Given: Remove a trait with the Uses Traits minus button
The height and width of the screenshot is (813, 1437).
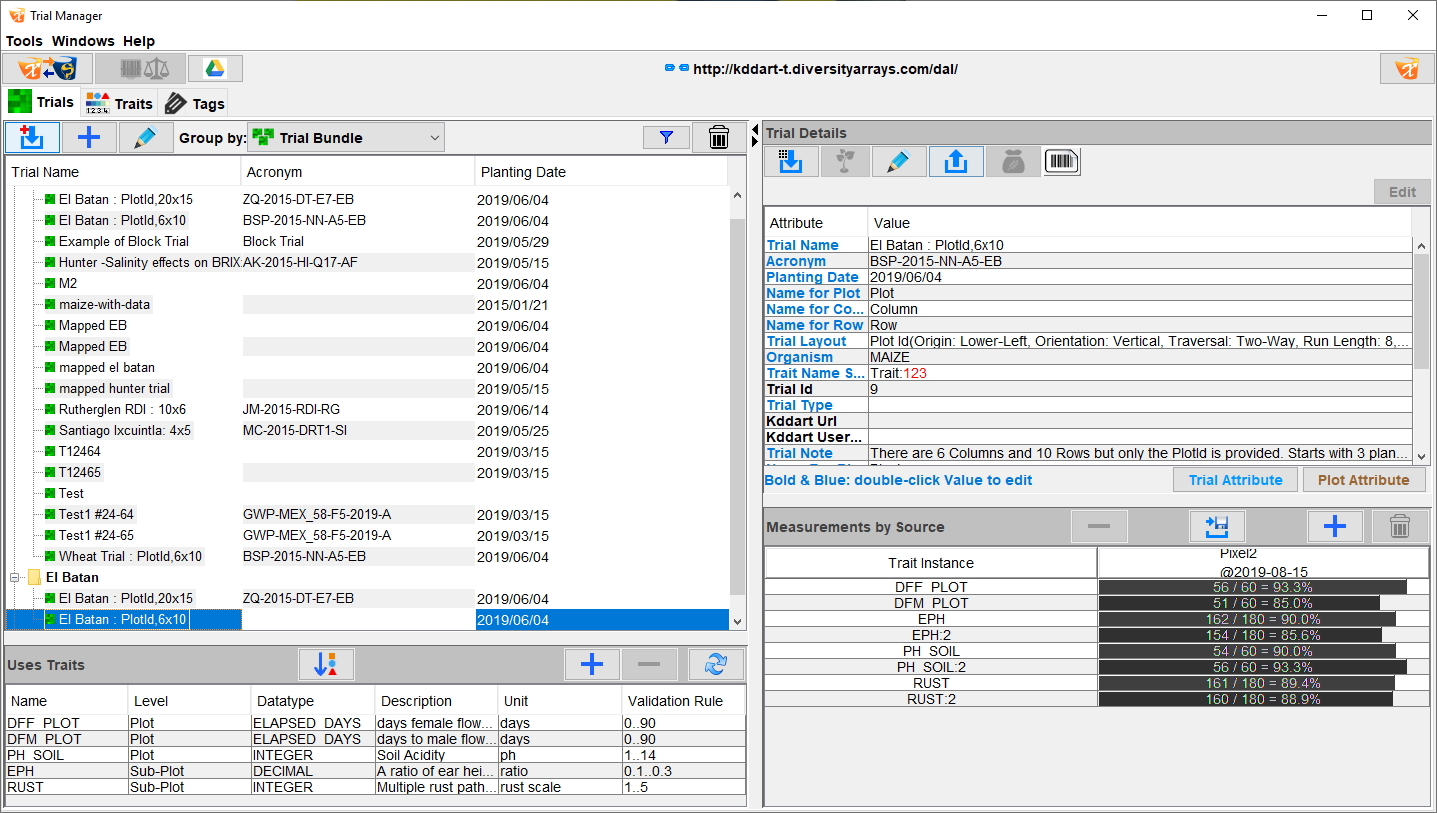Looking at the screenshot, I should 649,664.
